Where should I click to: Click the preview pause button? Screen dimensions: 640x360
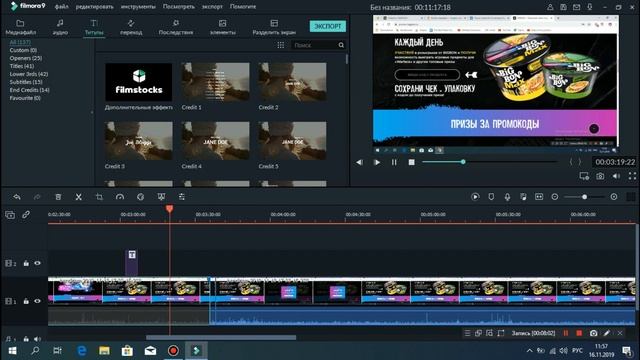tap(394, 162)
